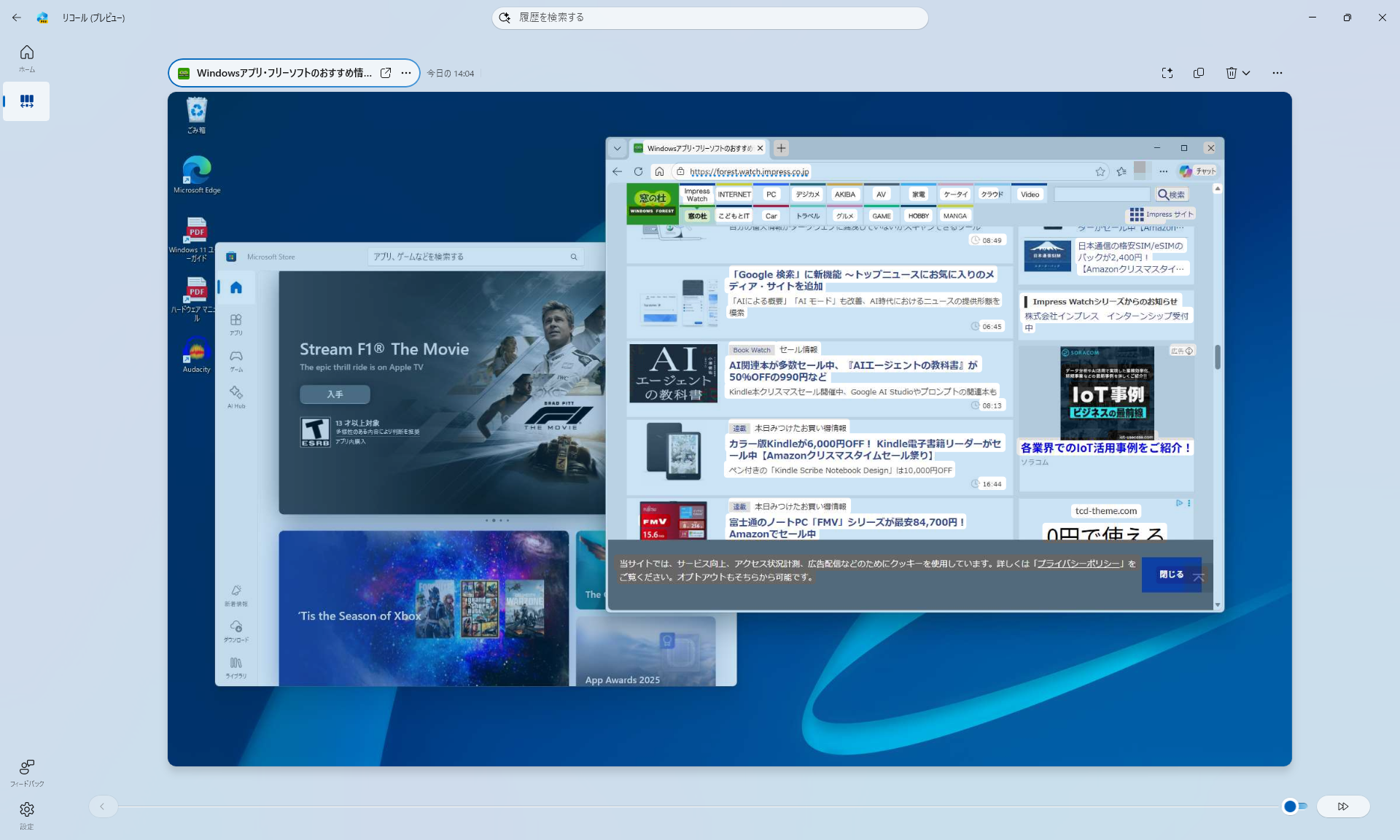The height and width of the screenshot is (840, 1400).
Task: Click the back arrow in Recall title bar
Action: [x=16, y=17]
